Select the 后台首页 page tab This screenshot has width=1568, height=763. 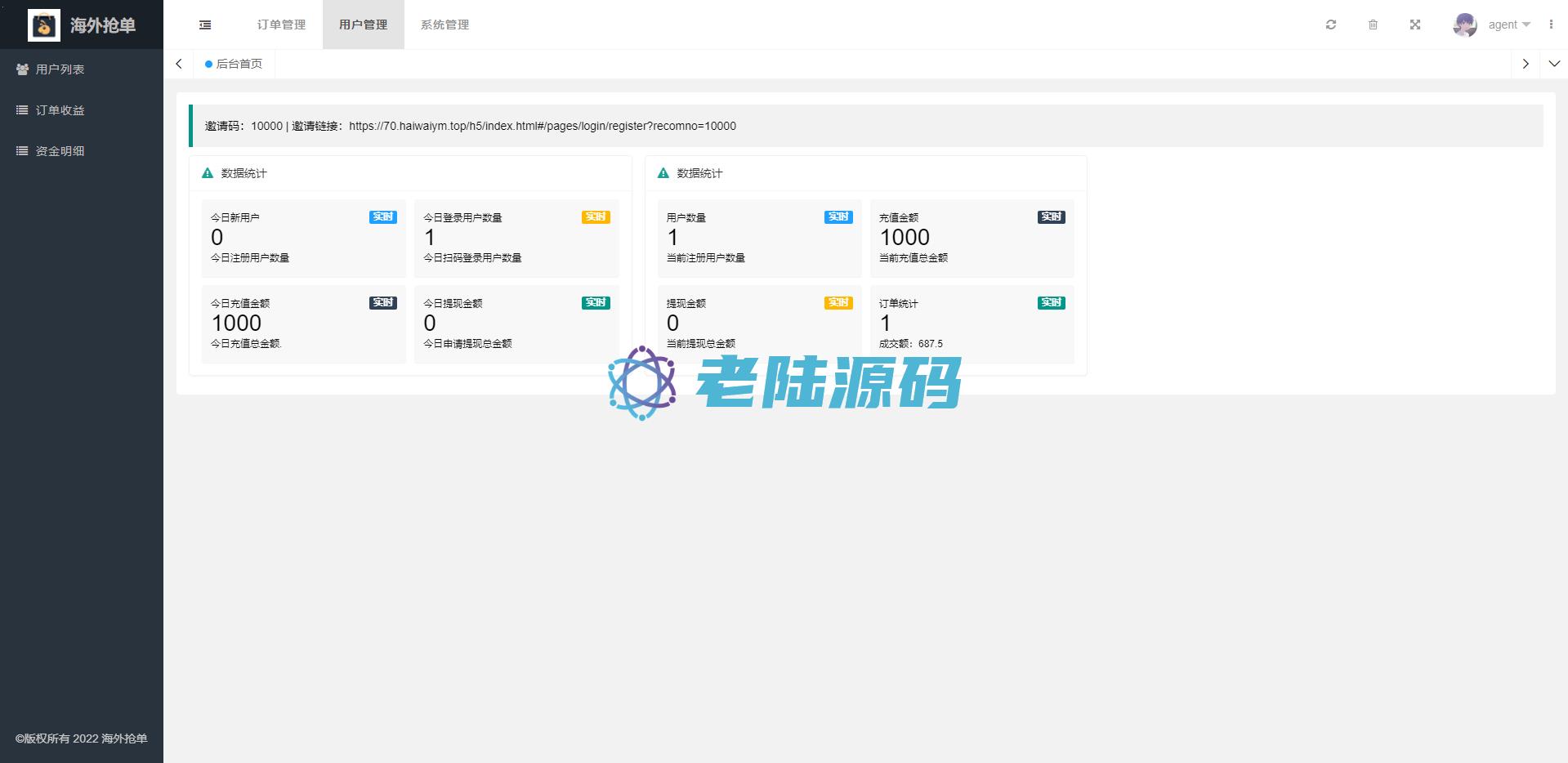coord(239,64)
